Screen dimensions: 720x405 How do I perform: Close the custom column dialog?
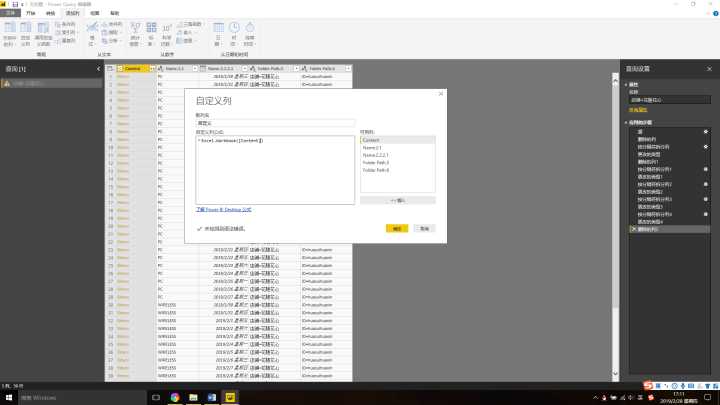[441, 93]
